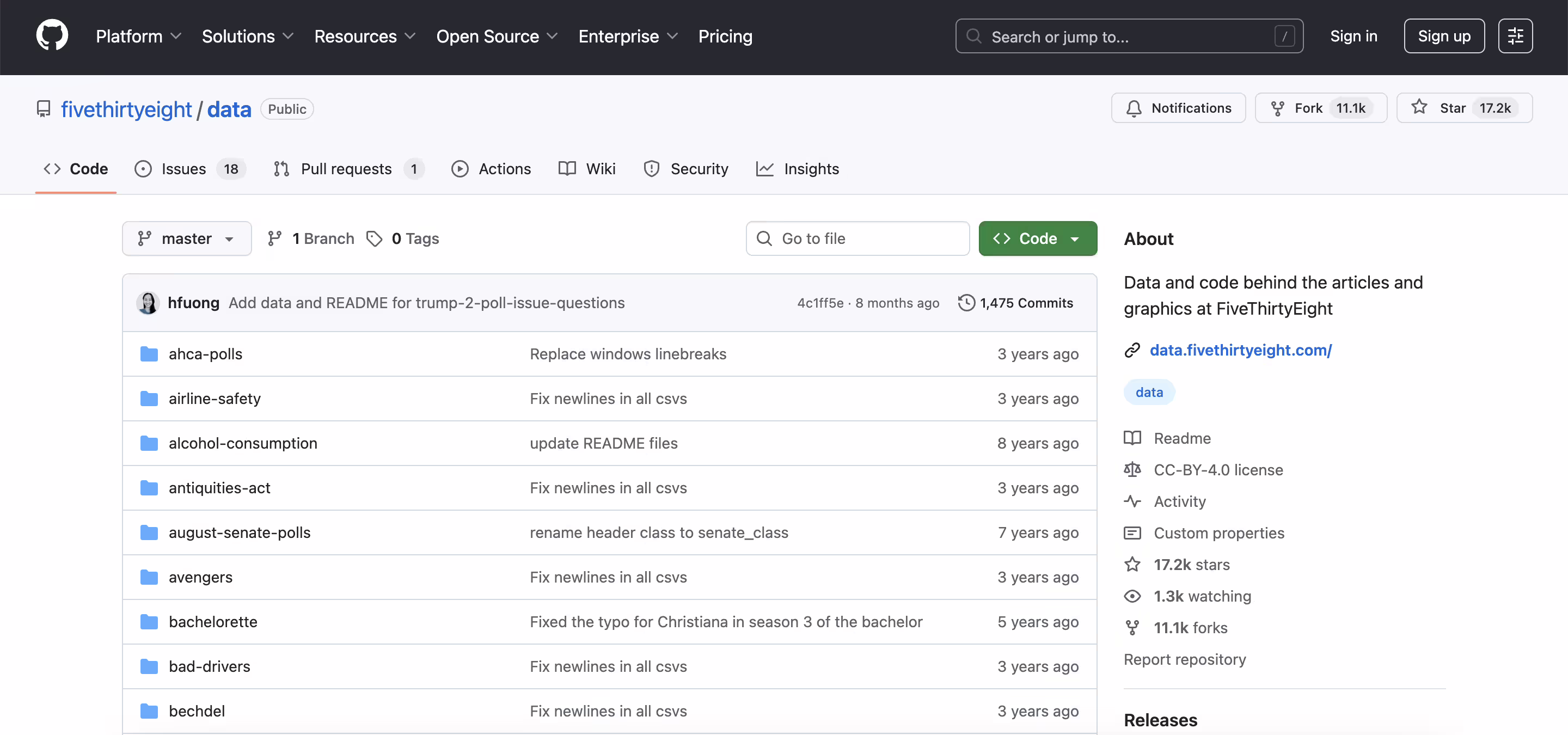Image resolution: width=1568 pixels, height=735 pixels.
Task: Expand the Platform navigation menu
Action: click(x=138, y=36)
